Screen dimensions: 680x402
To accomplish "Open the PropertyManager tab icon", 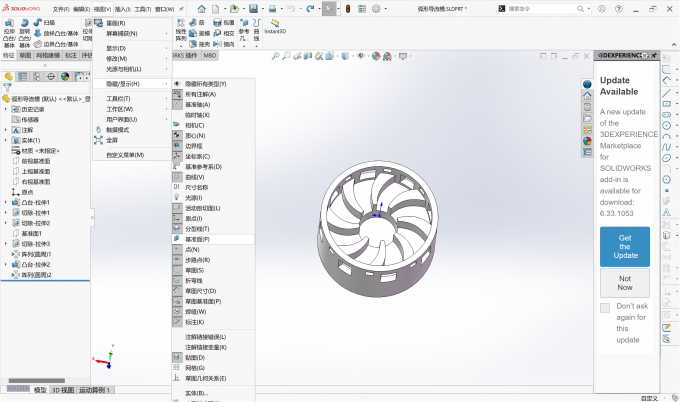I will pos(23,77).
